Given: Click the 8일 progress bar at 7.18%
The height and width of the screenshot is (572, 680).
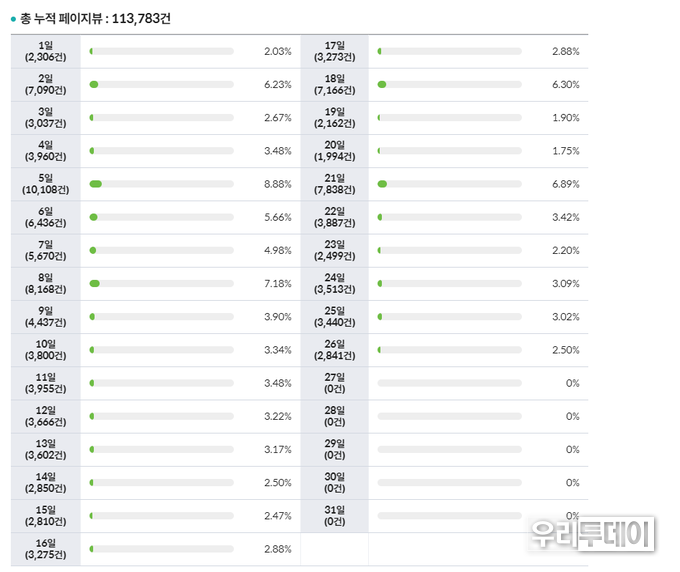Looking at the screenshot, I should 161,283.
